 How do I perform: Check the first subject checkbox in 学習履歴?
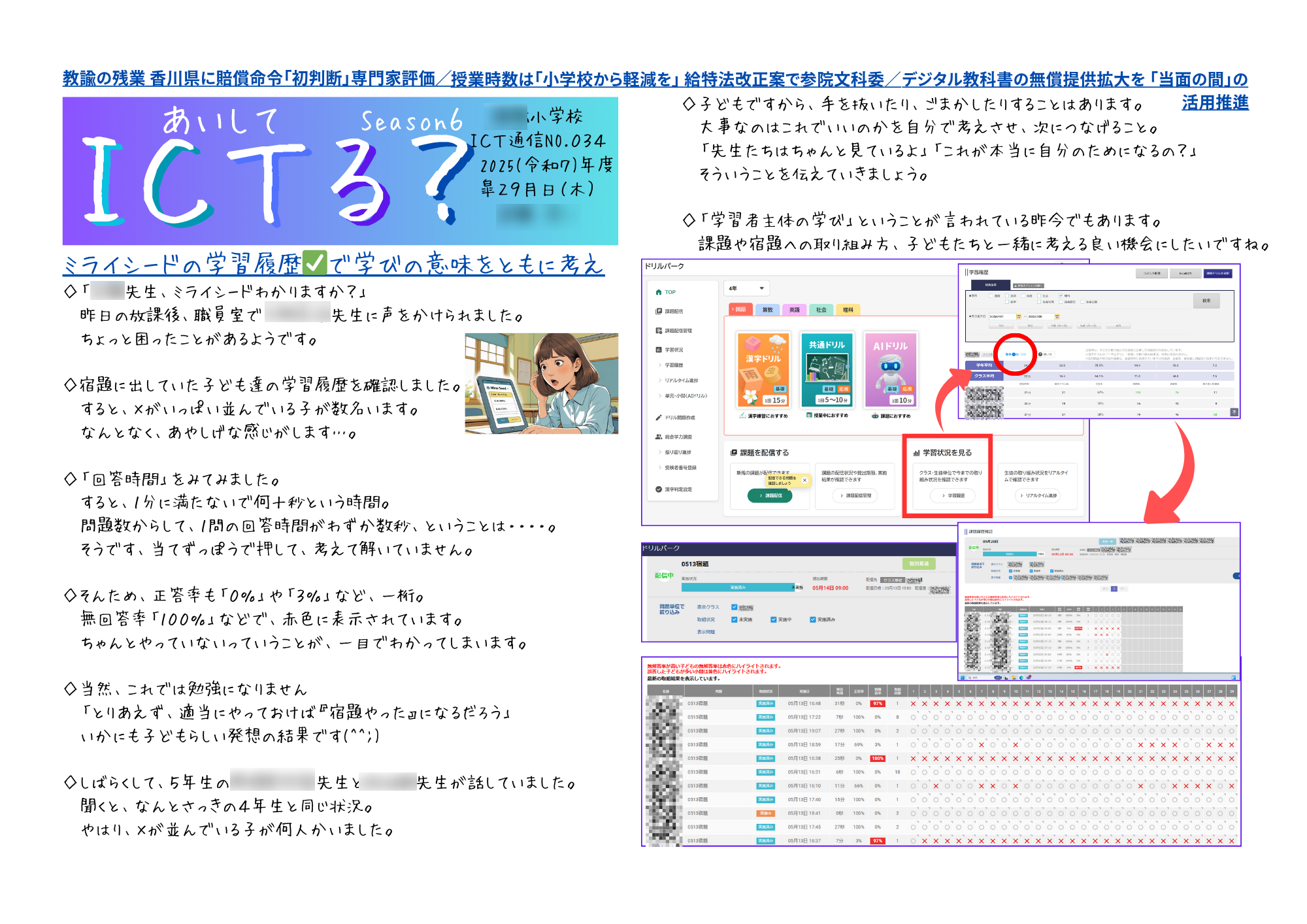991,295
